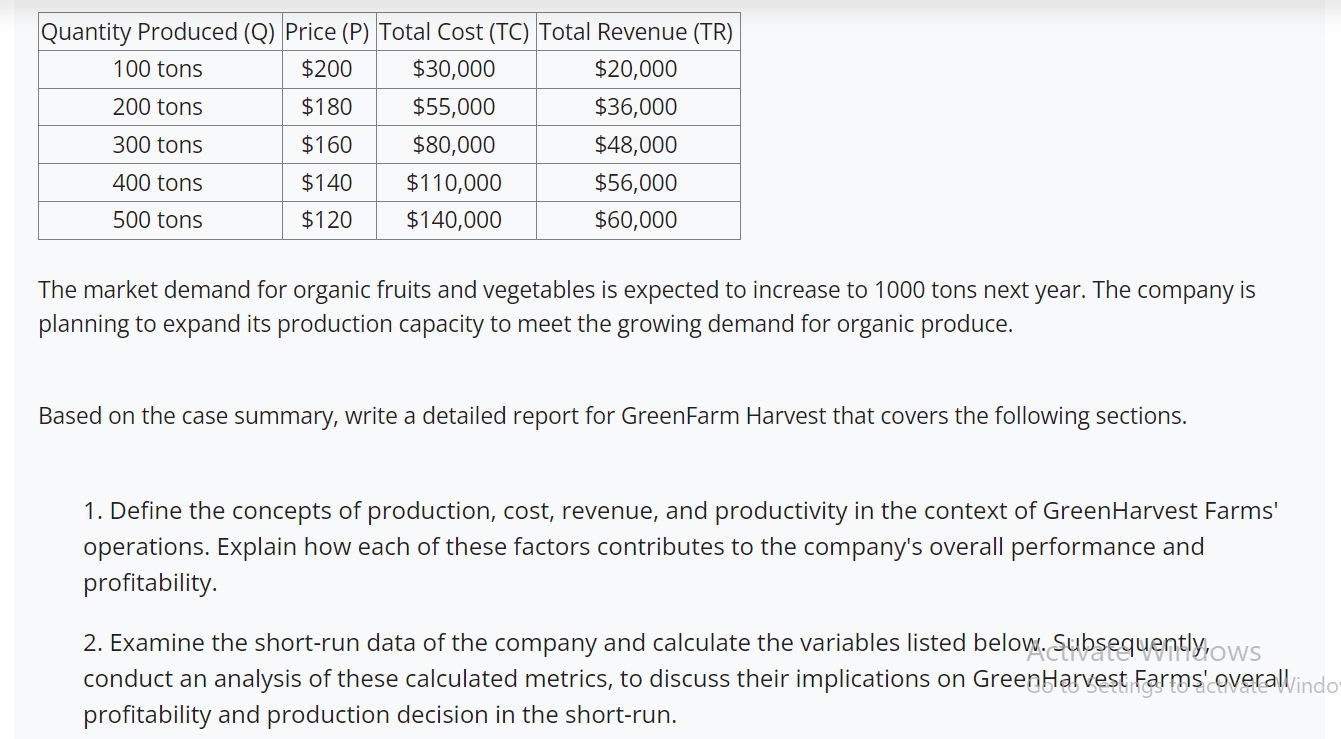
Task: Click the $180 price cell
Action: point(327,107)
